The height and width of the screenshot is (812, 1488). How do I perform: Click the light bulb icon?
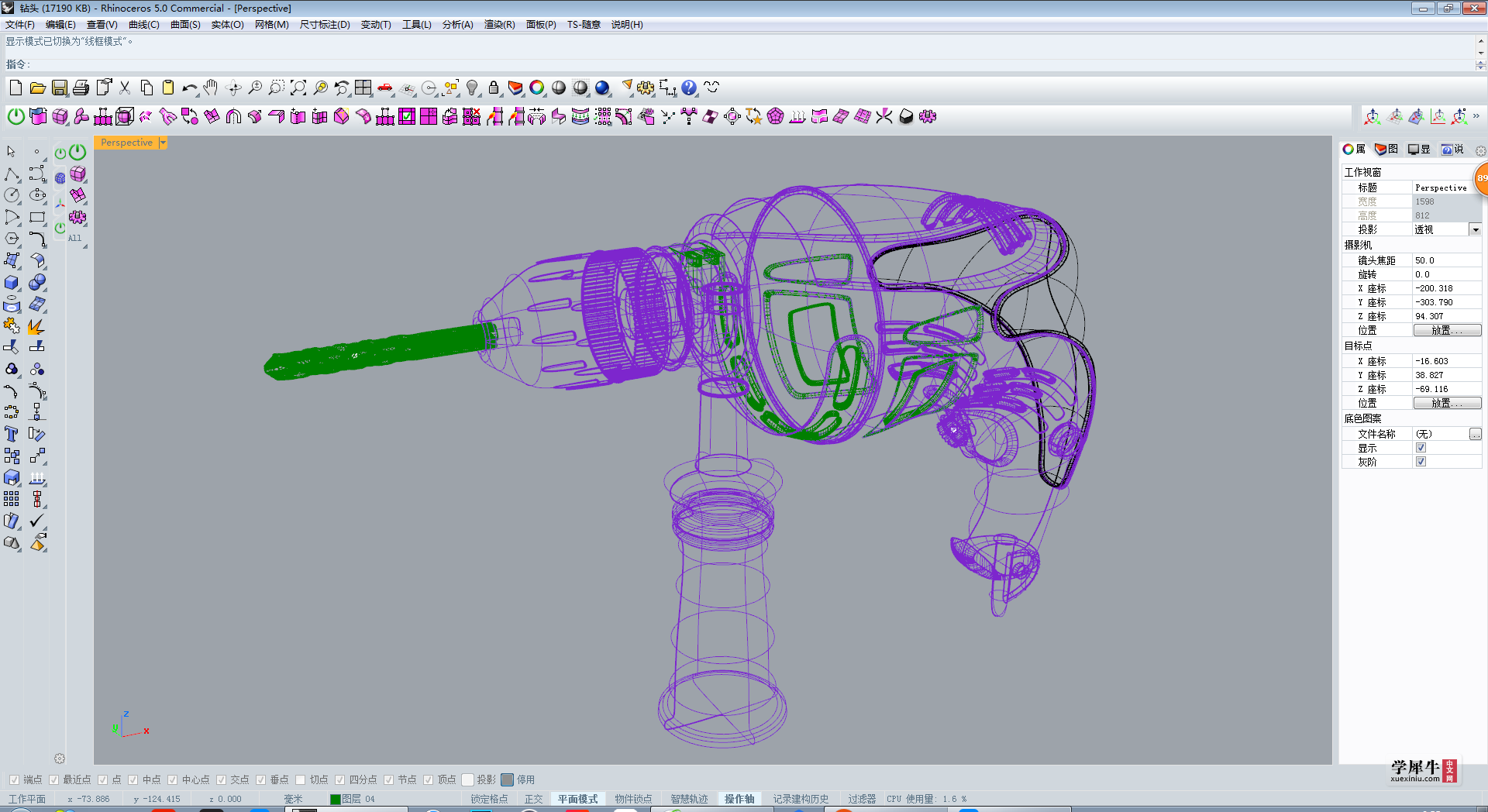[472, 88]
